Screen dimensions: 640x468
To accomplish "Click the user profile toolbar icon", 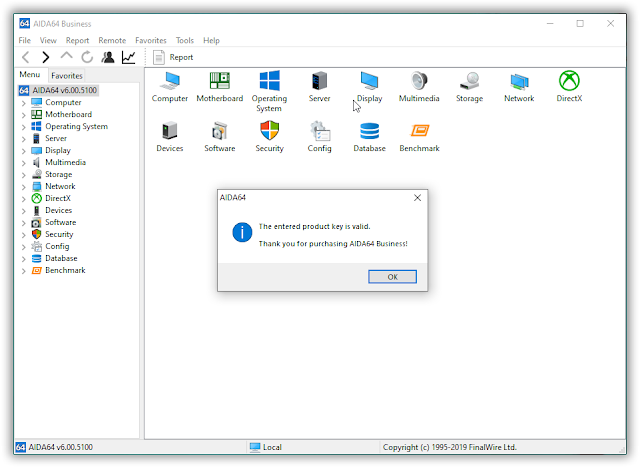I will pos(108,57).
